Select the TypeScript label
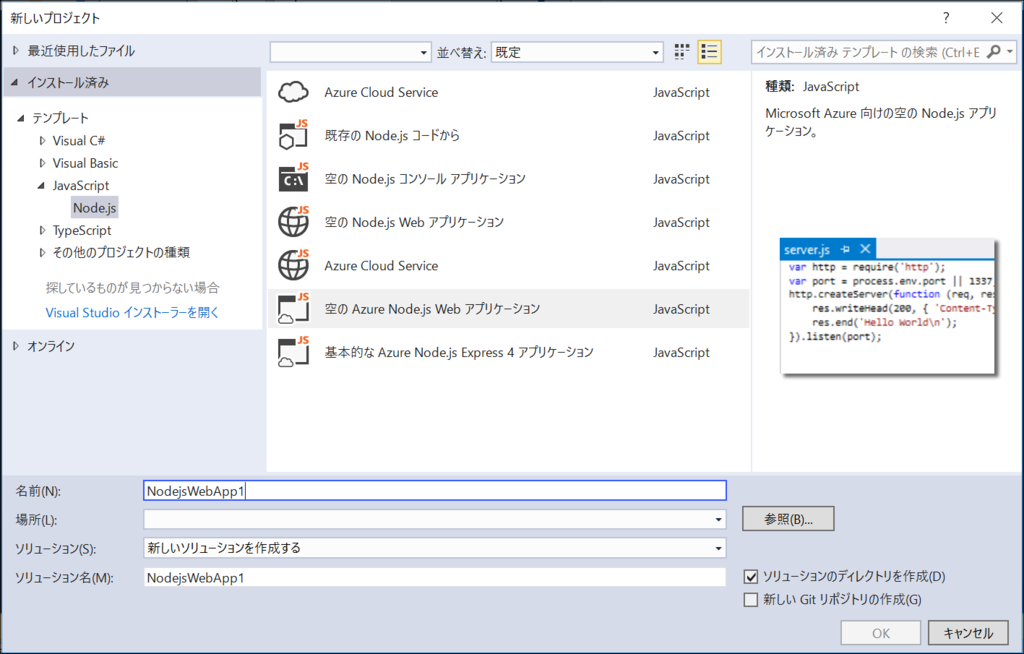Image resolution: width=1024 pixels, height=654 pixels. coord(82,230)
